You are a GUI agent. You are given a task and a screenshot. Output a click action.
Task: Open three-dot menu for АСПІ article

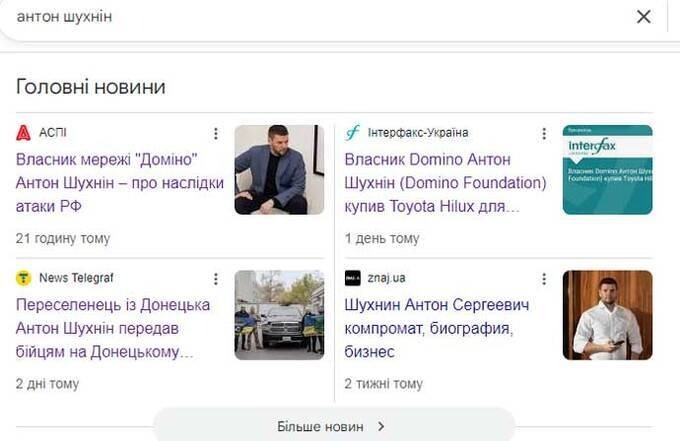[x=215, y=134]
